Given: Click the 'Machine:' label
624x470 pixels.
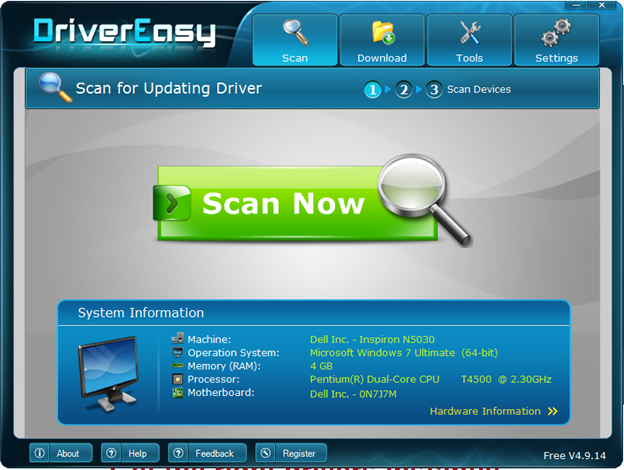Looking at the screenshot, I should [209, 339].
